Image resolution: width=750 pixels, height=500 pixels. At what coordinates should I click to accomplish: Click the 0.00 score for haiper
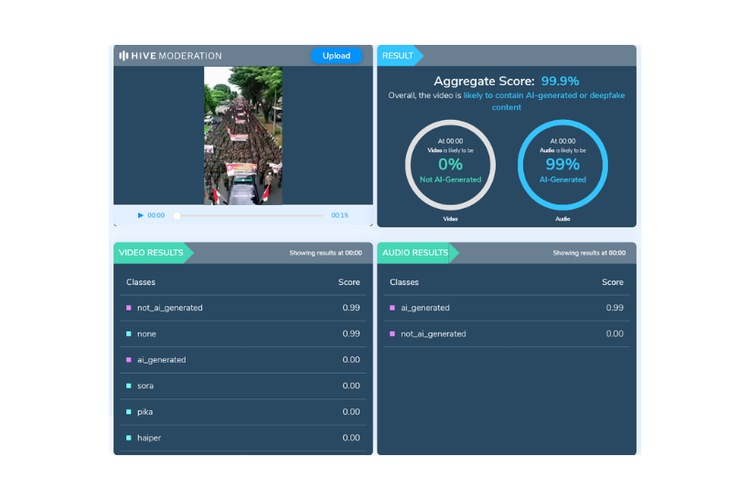click(x=351, y=438)
